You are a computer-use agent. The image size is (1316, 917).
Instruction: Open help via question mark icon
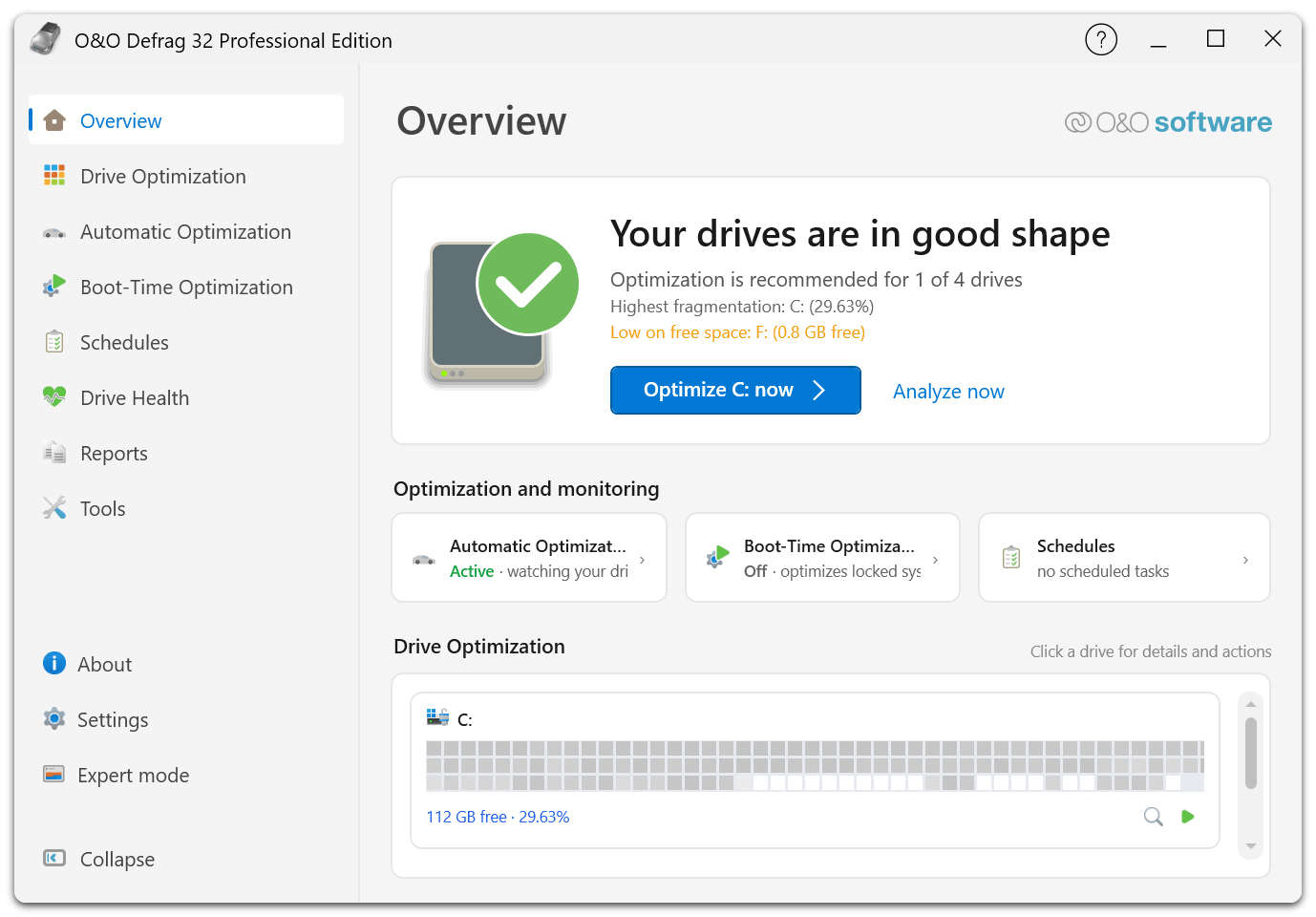1101,39
